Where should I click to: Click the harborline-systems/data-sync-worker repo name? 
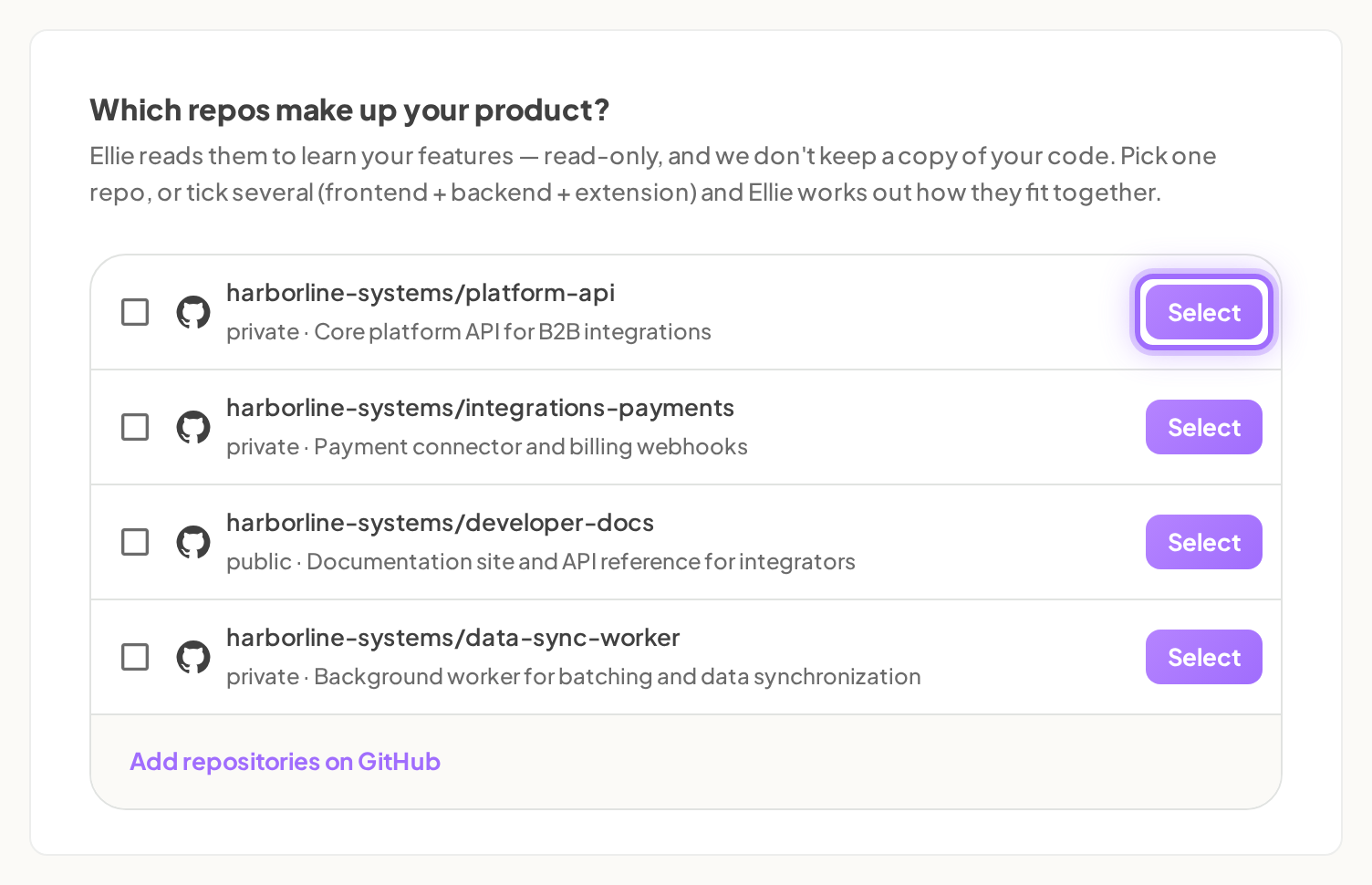(x=452, y=638)
